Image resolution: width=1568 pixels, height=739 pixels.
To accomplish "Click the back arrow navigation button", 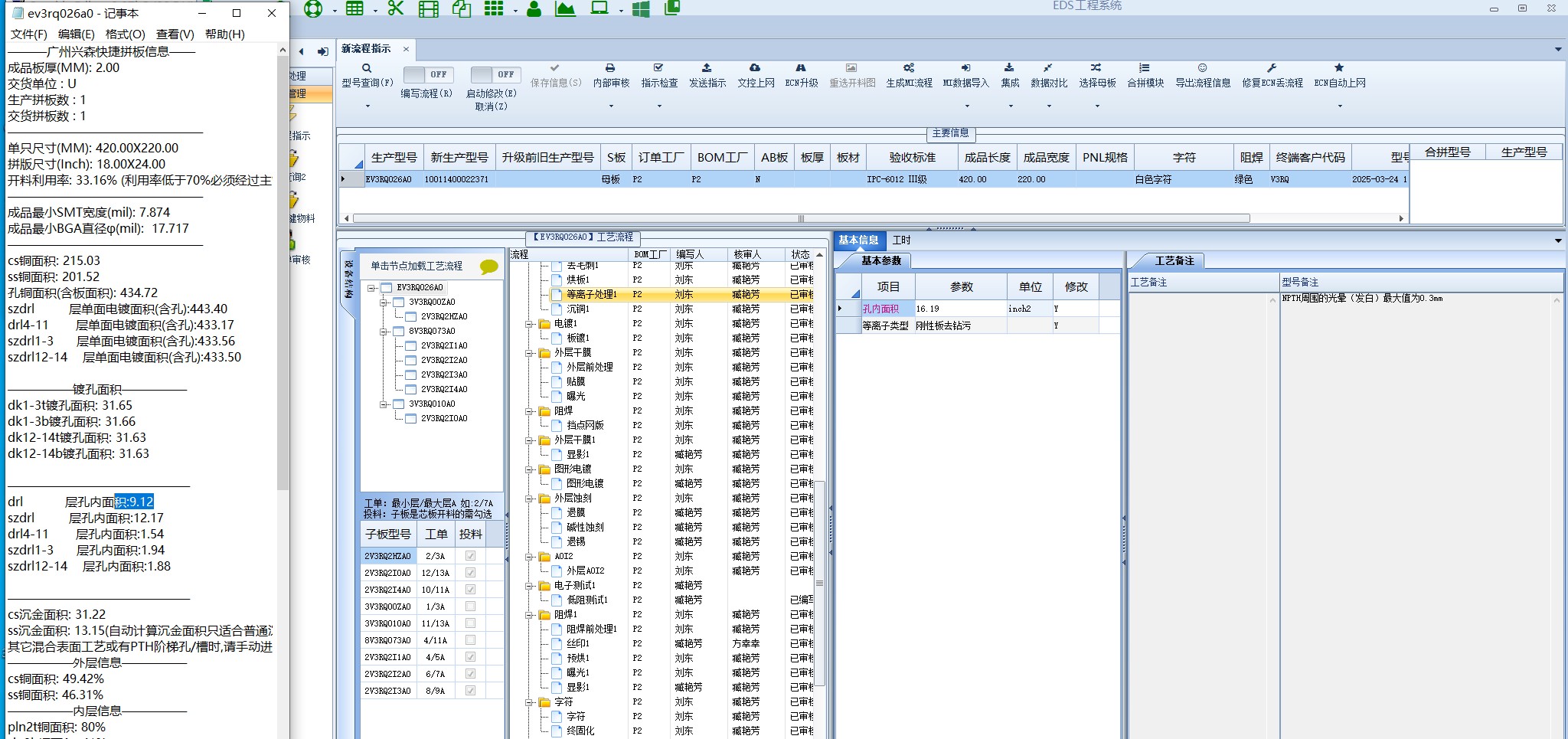I will (x=301, y=51).
